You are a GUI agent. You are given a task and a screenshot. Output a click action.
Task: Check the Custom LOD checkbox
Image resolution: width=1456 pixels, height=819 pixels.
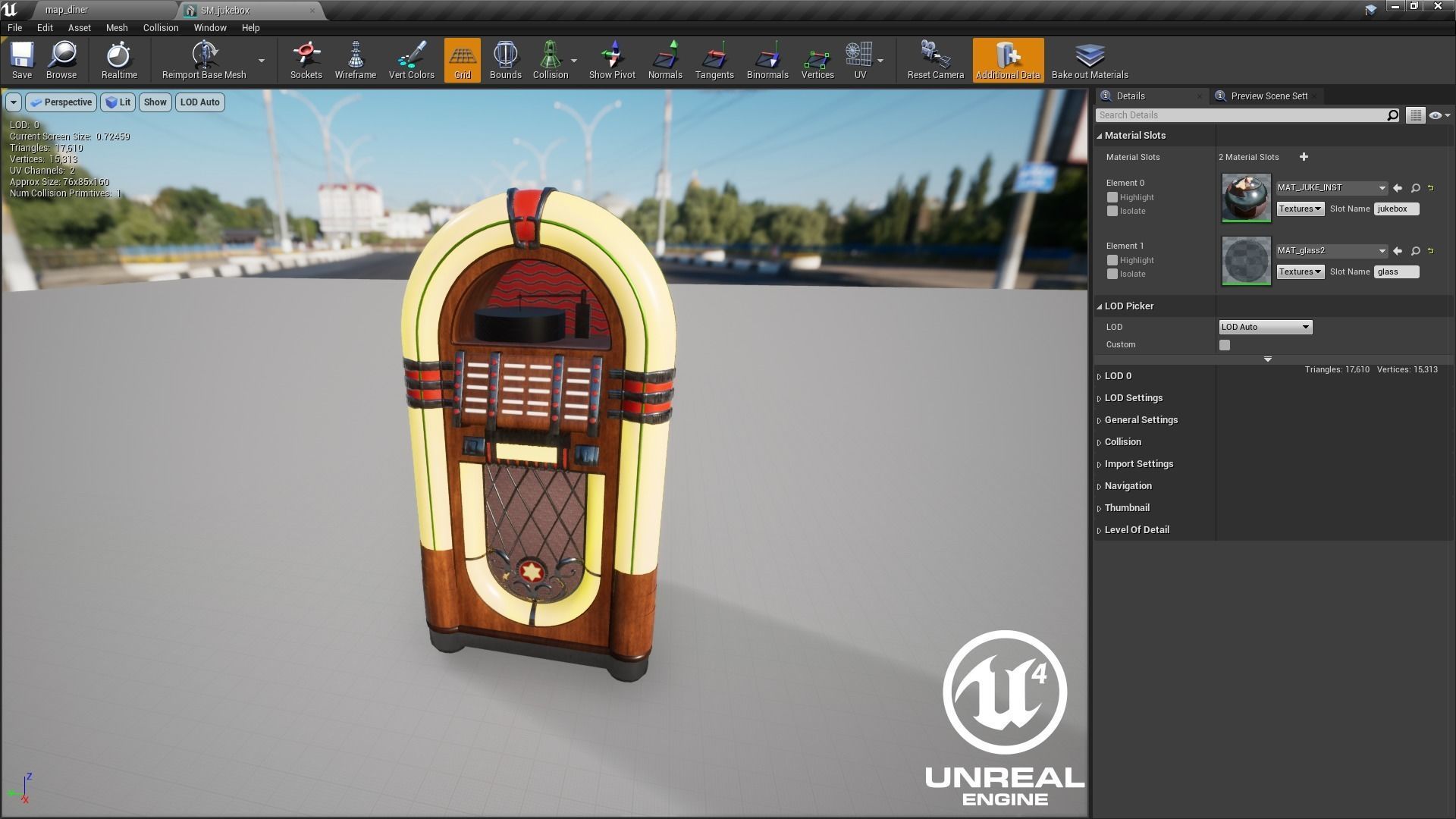click(1225, 345)
